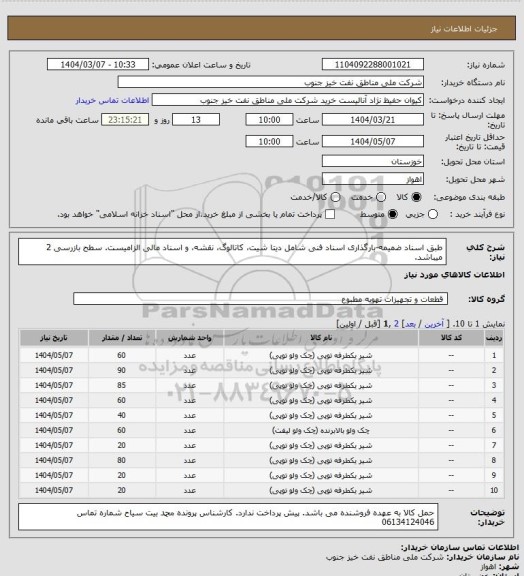
Task: Select the کالا radio button
Action: (416, 197)
